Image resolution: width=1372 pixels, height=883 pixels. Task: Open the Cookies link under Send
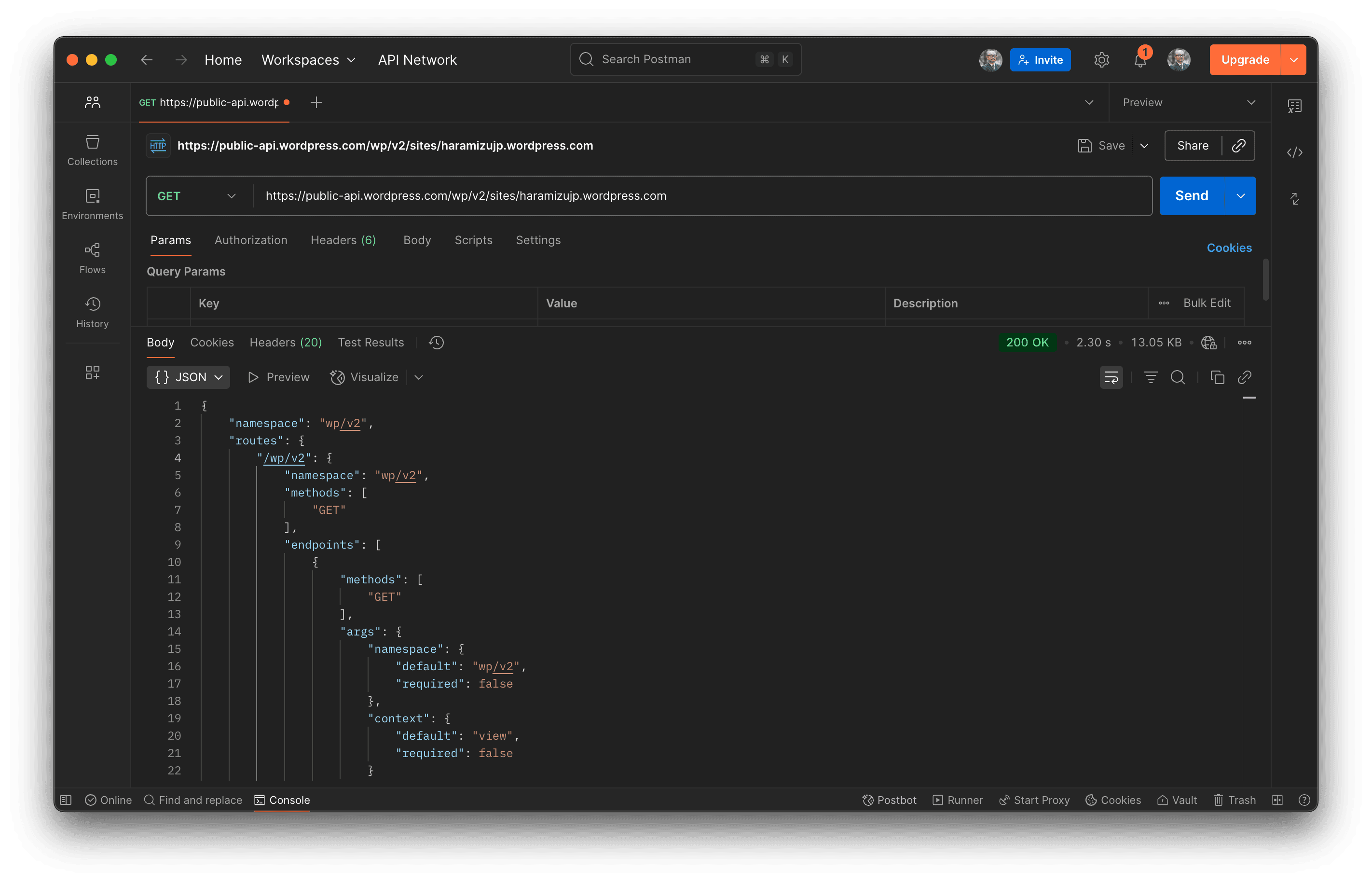pos(1229,248)
